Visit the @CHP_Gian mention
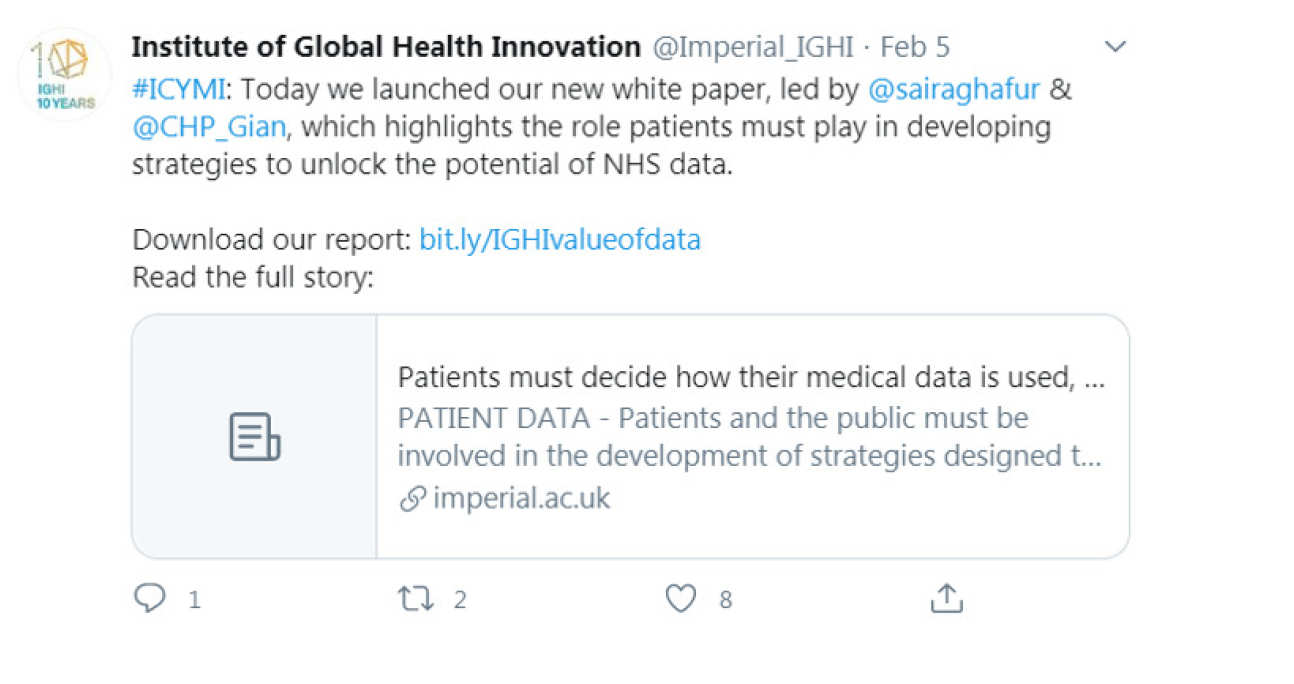Image resolution: width=1294 pixels, height=684 pixels. [x=215, y=127]
